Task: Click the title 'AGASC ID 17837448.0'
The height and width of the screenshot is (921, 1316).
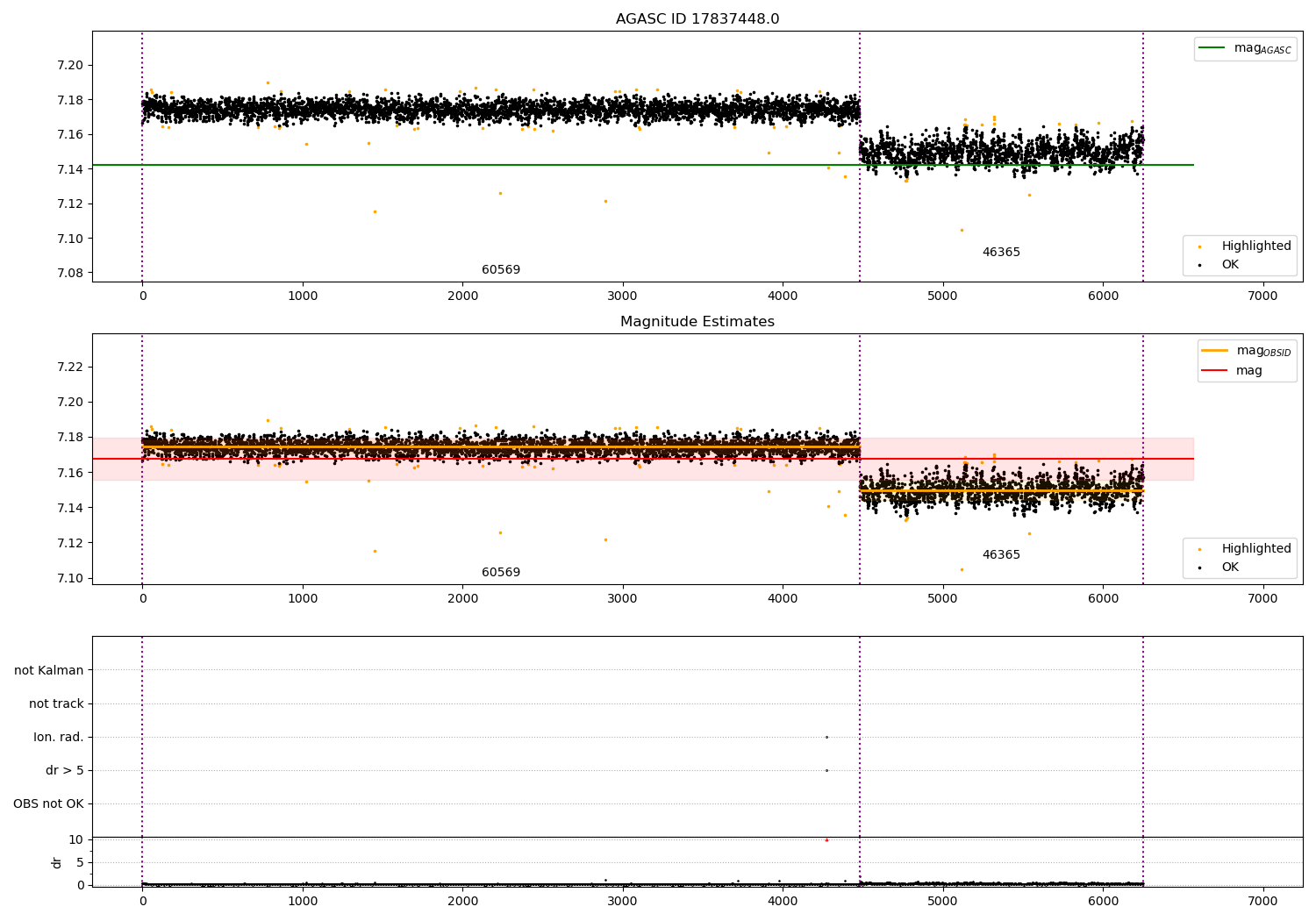Action: (697, 19)
